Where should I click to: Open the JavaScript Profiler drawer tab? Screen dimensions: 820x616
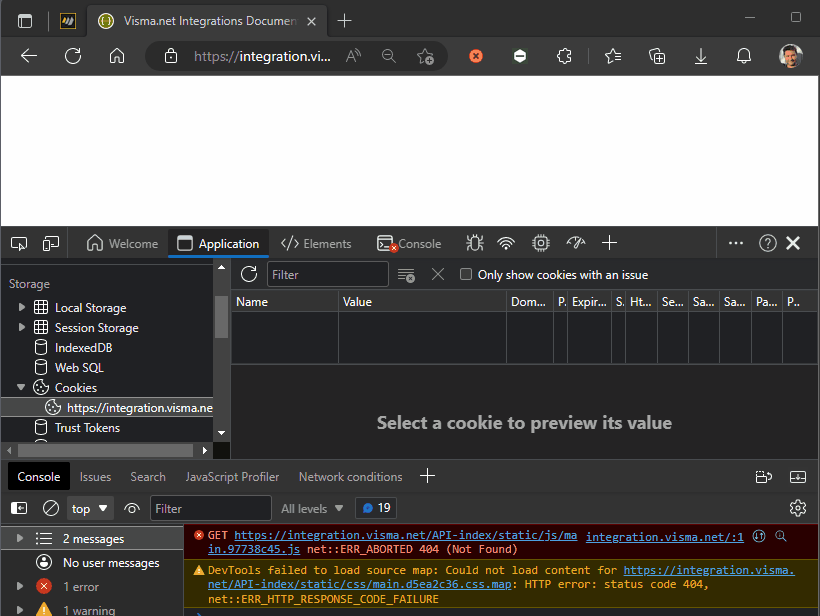[232, 477]
